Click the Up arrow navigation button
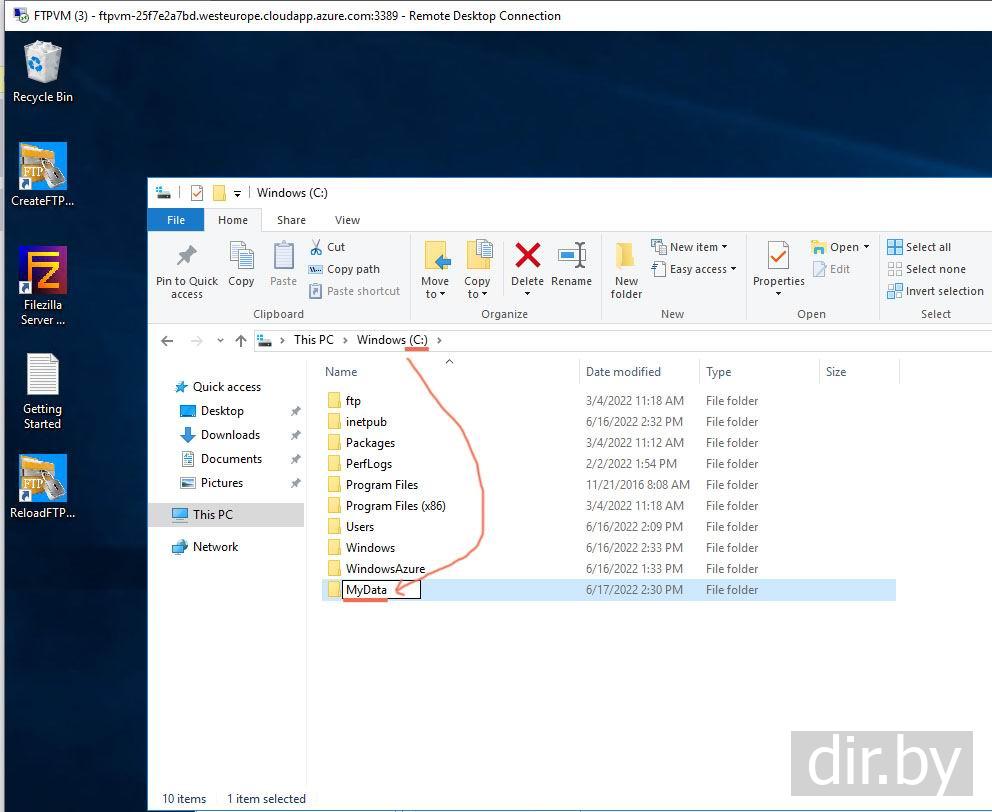 point(240,340)
